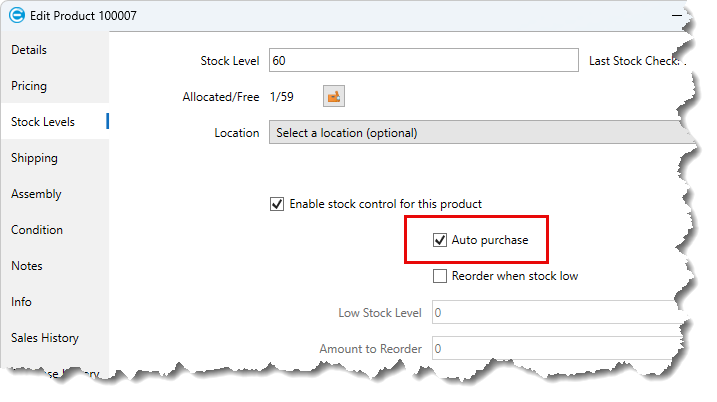
Task: Show the Condition tab
Action: pos(37,230)
